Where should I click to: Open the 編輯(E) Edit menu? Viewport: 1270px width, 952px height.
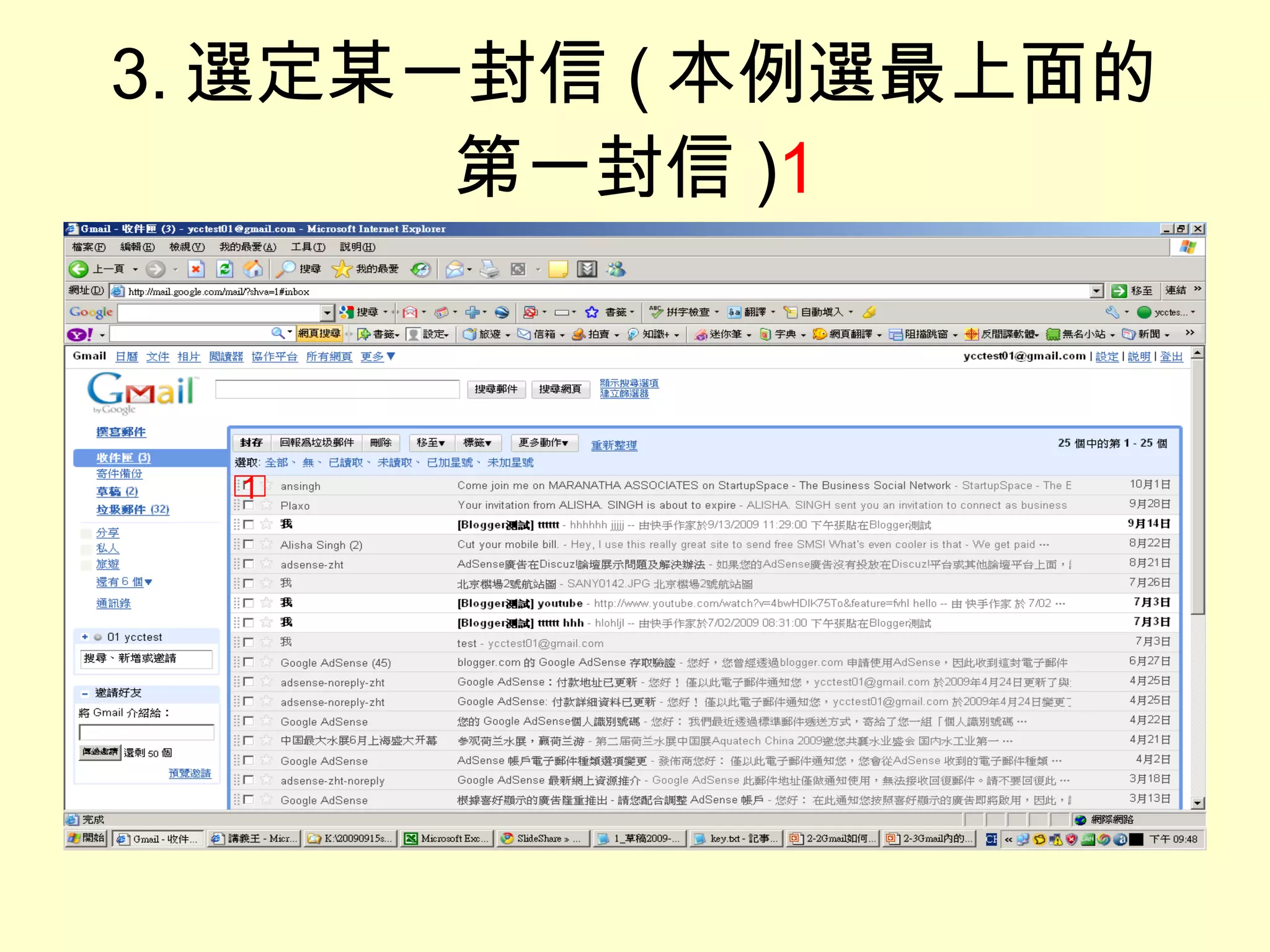coord(137,247)
